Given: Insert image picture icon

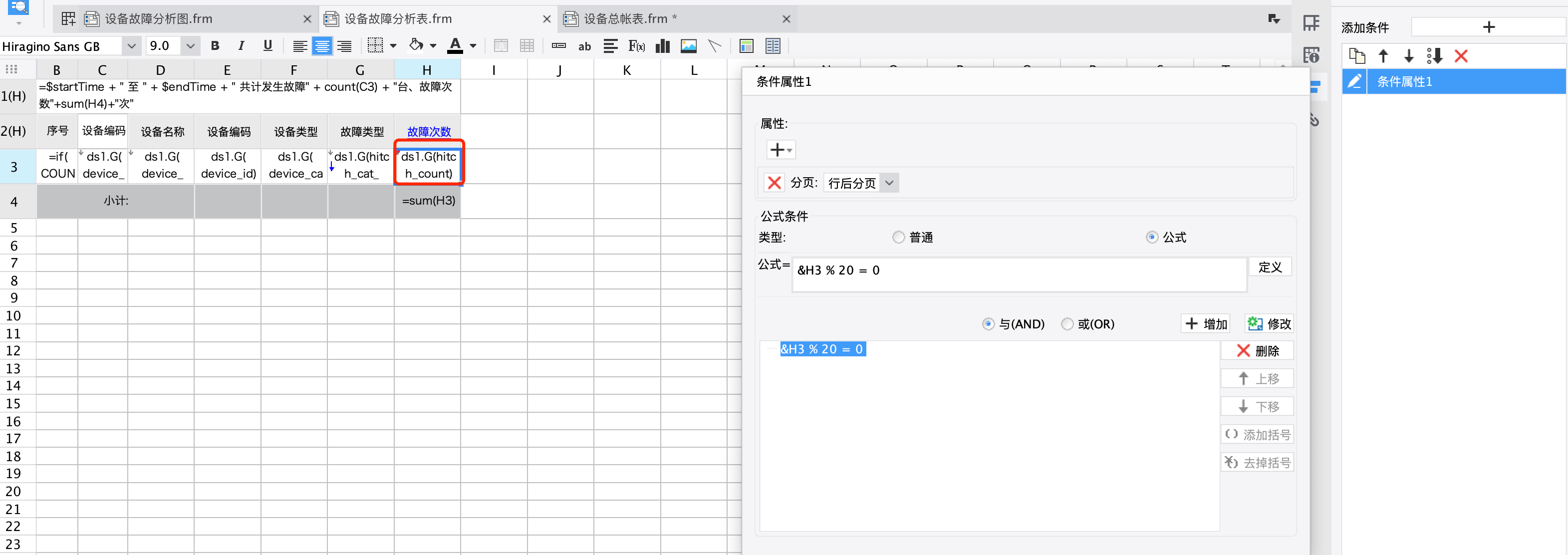Looking at the screenshot, I should click(x=689, y=46).
